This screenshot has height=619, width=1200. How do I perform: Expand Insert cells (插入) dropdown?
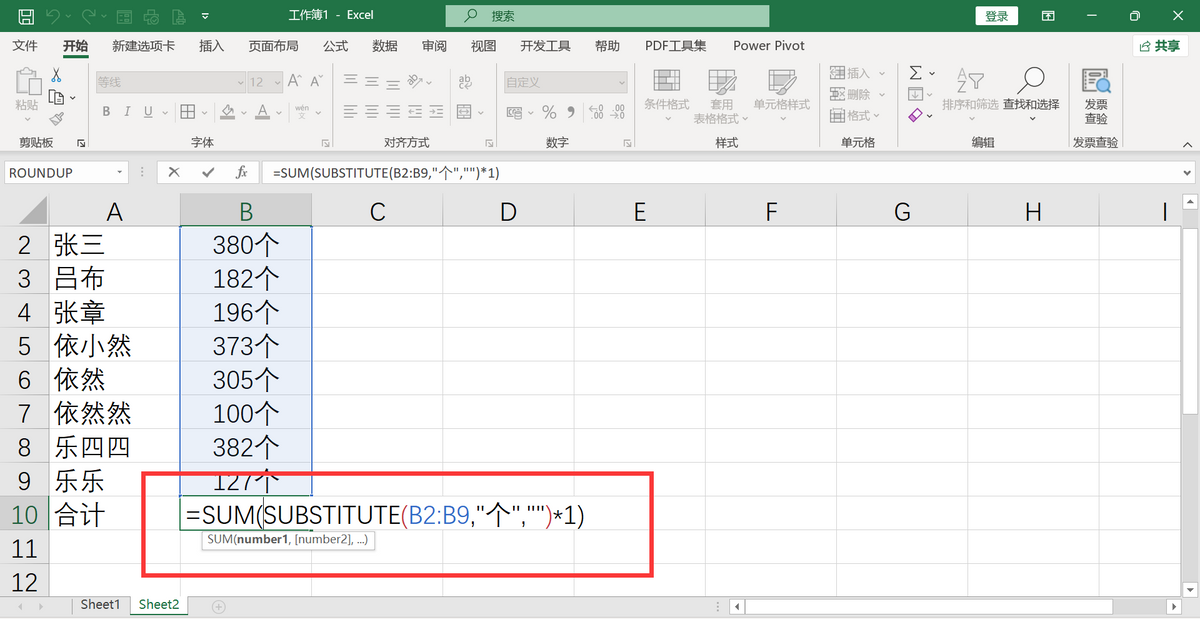click(882, 73)
